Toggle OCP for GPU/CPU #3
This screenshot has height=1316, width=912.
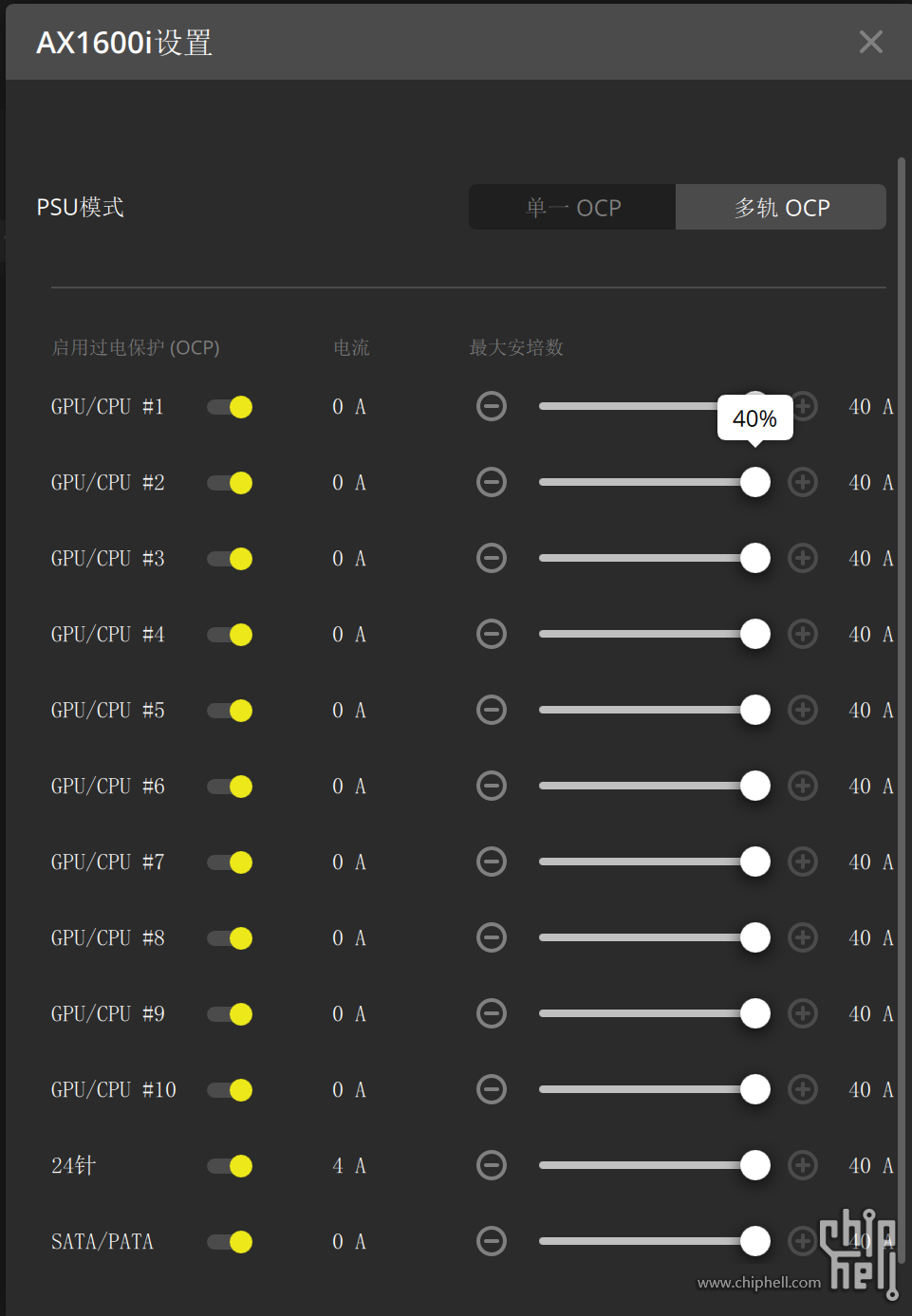tap(230, 559)
